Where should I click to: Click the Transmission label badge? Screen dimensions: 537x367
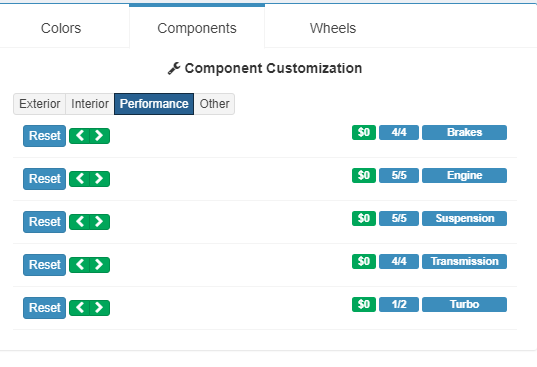click(464, 261)
